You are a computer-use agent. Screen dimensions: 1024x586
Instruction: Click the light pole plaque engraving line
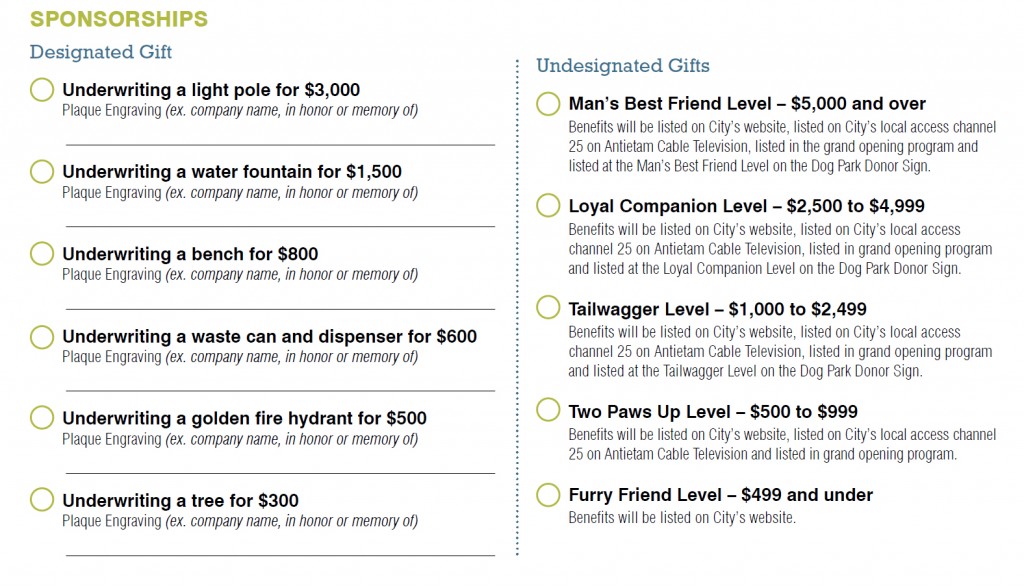pos(280,138)
